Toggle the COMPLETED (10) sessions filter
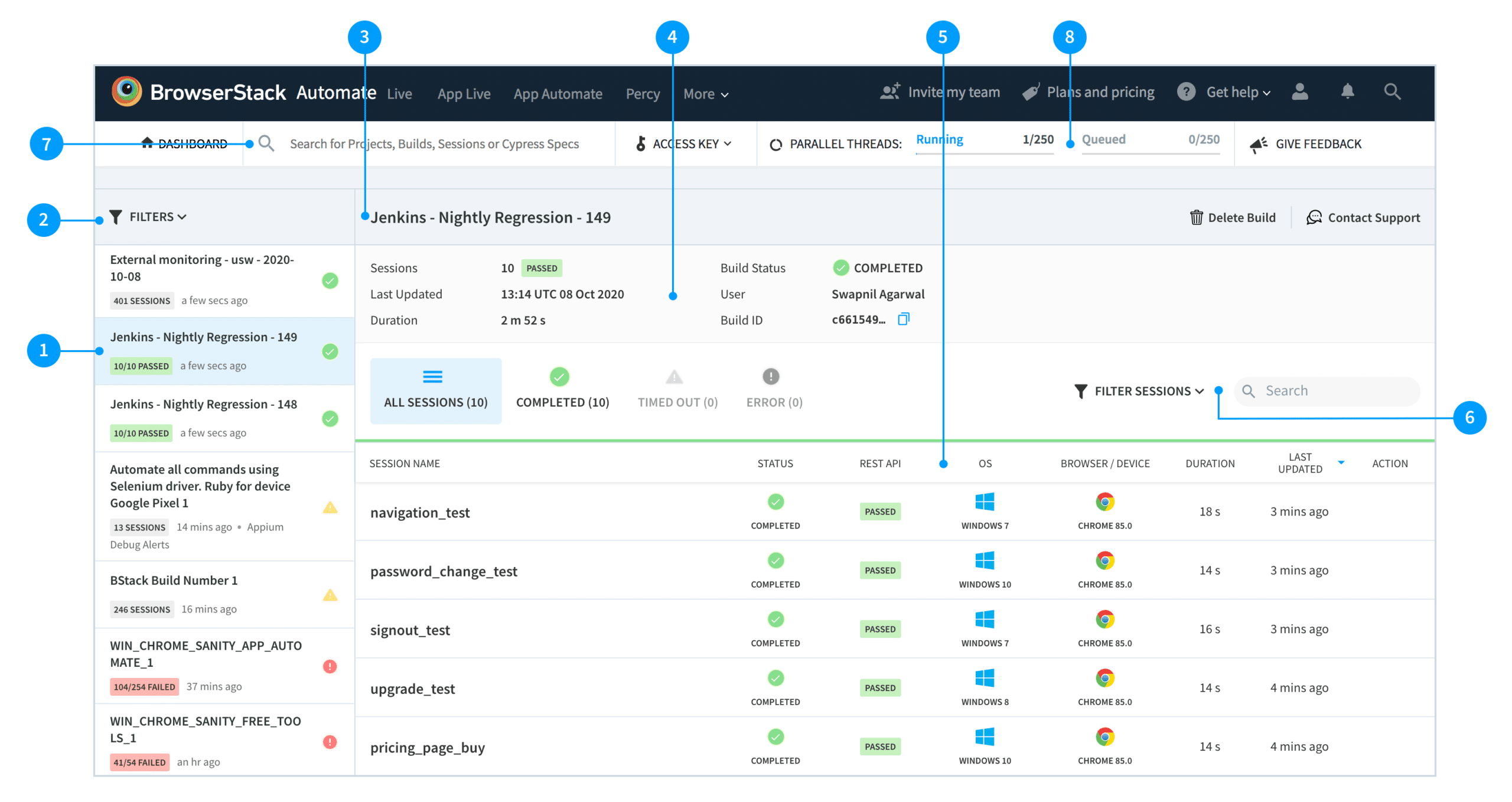This screenshot has width=1512, height=802. (562, 389)
